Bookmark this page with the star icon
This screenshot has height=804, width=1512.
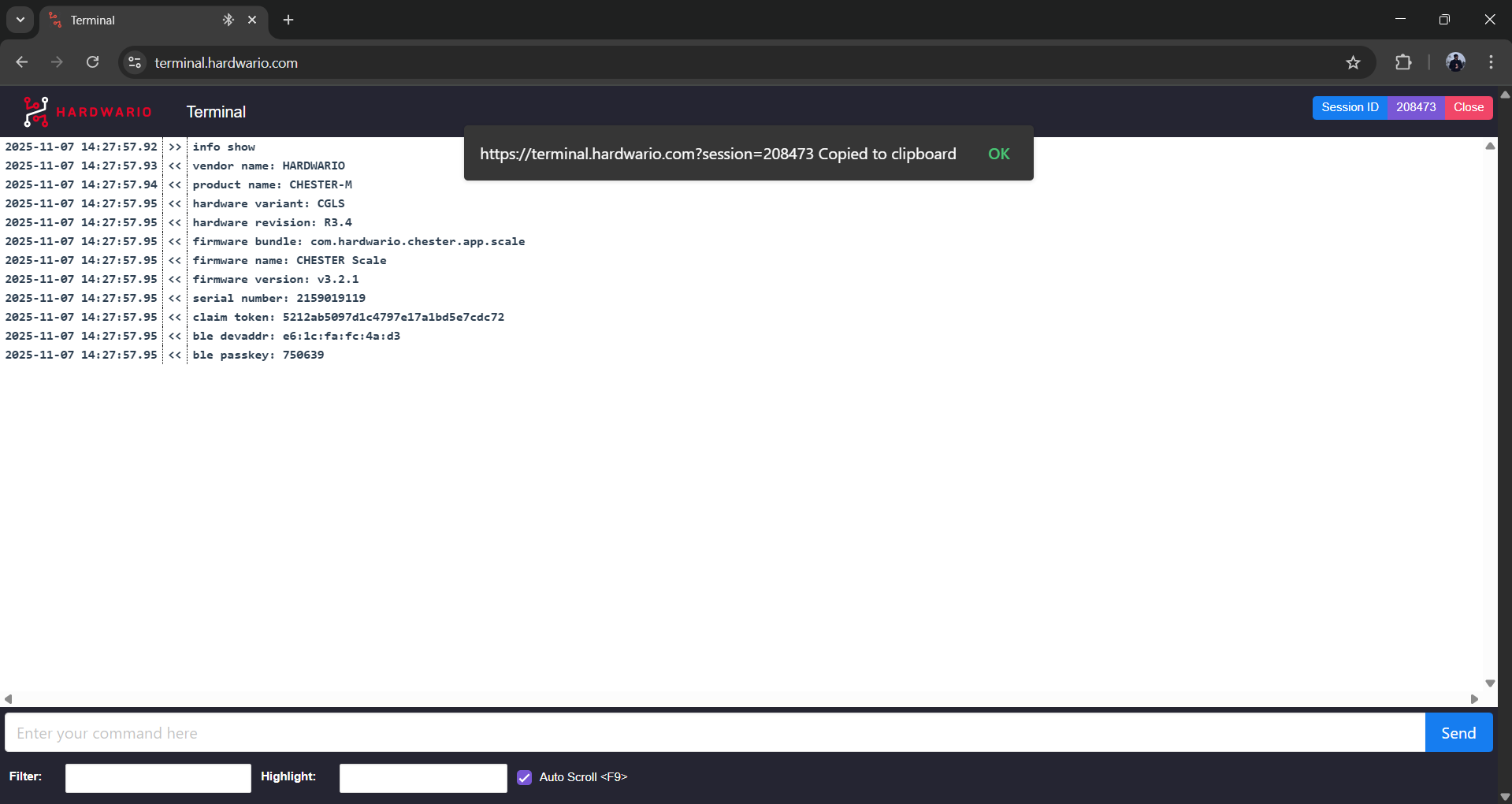[x=1353, y=63]
